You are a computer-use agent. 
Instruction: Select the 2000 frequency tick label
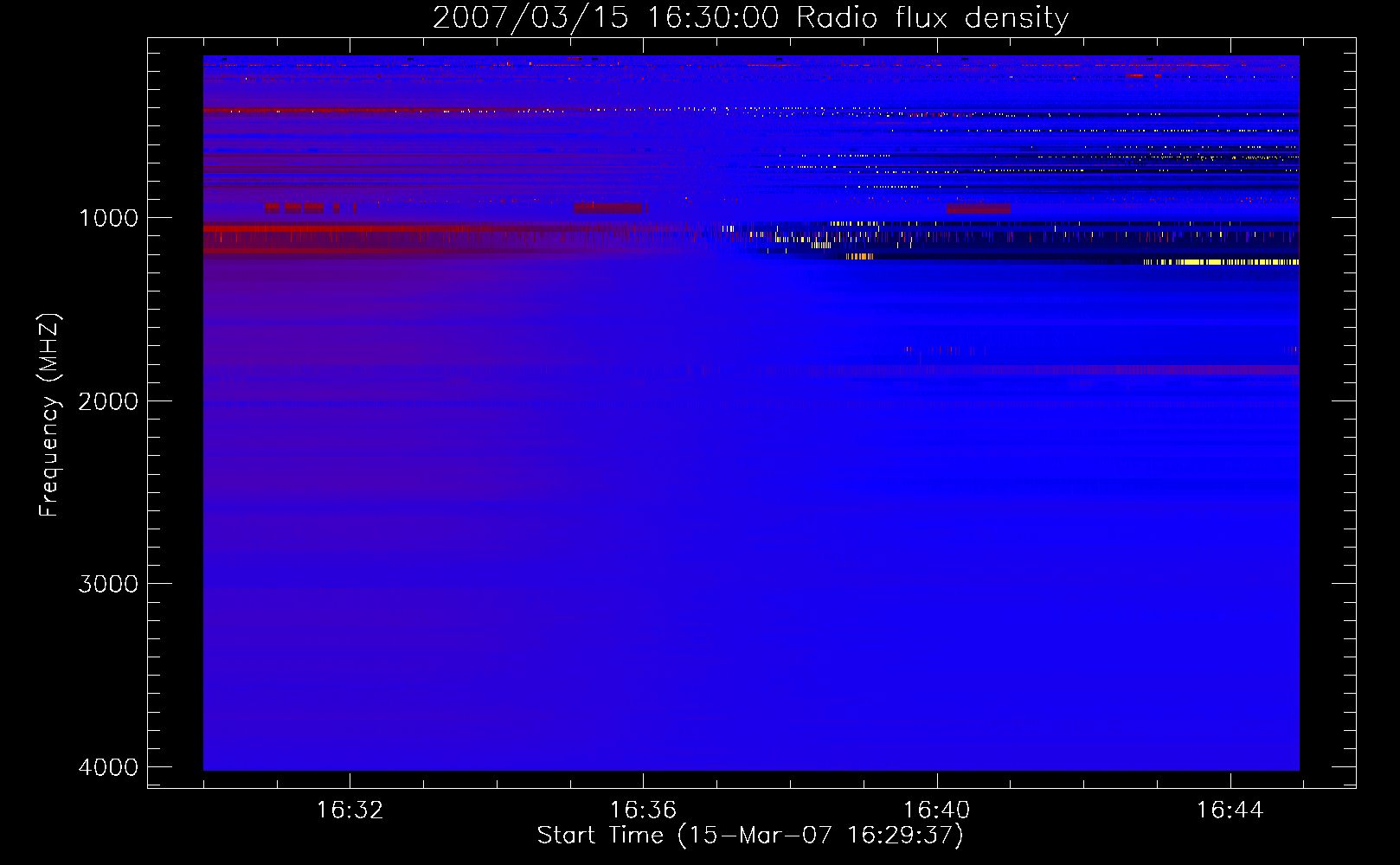pos(108,401)
